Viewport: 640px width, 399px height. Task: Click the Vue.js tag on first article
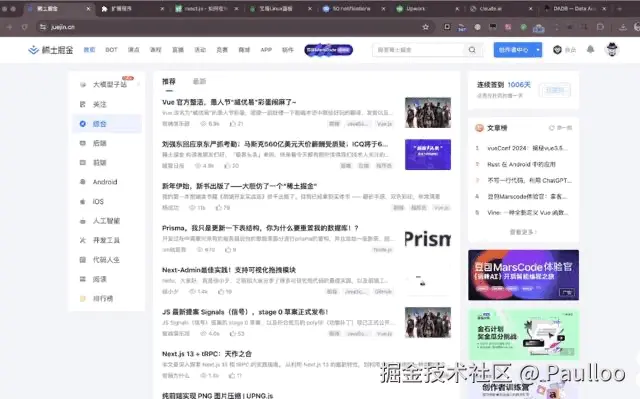[x=384, y=124]
